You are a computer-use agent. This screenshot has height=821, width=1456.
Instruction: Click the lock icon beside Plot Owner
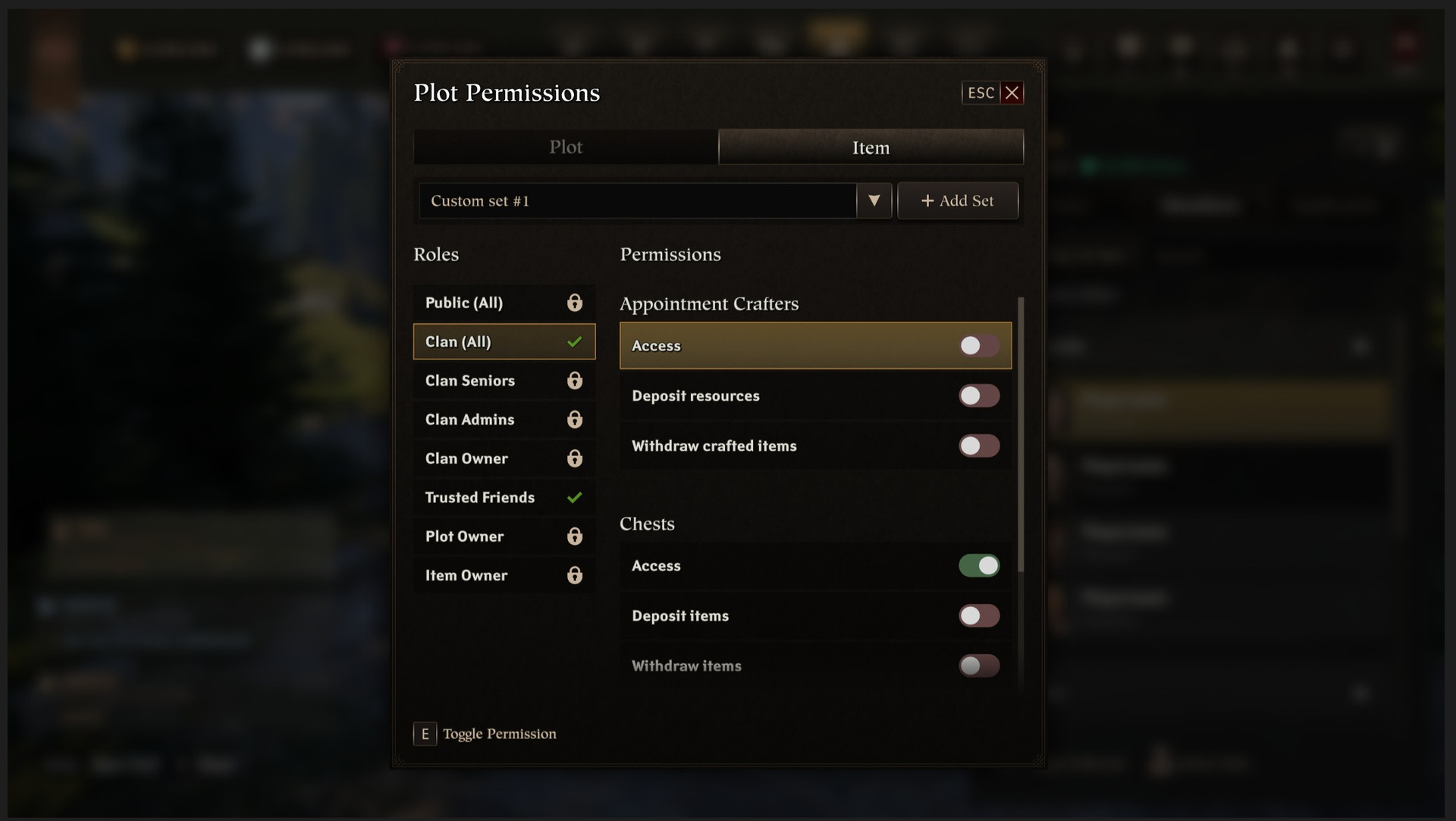coord(575,536)
